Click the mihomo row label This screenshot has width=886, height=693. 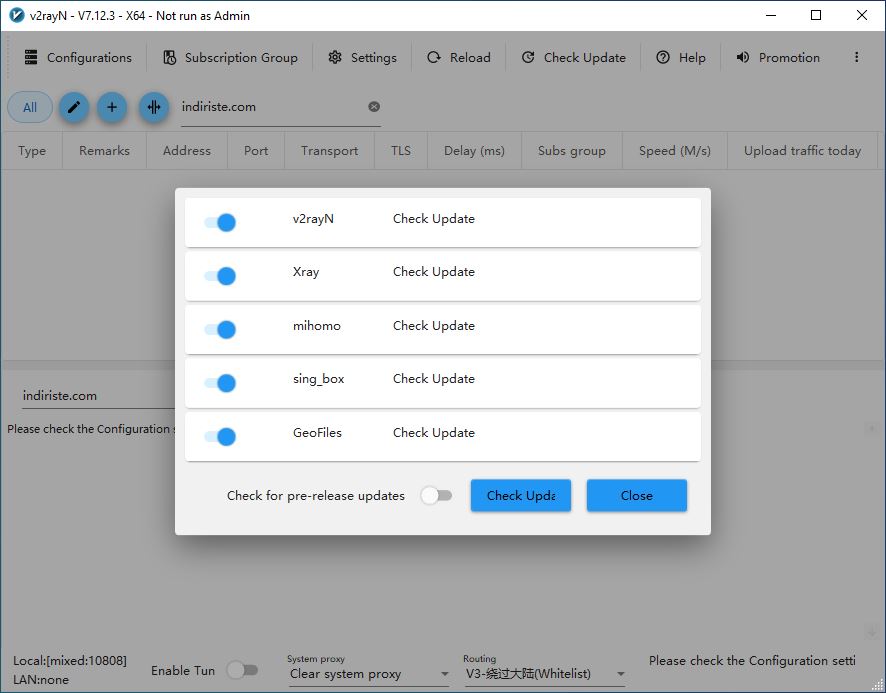[x=316, y=326]
